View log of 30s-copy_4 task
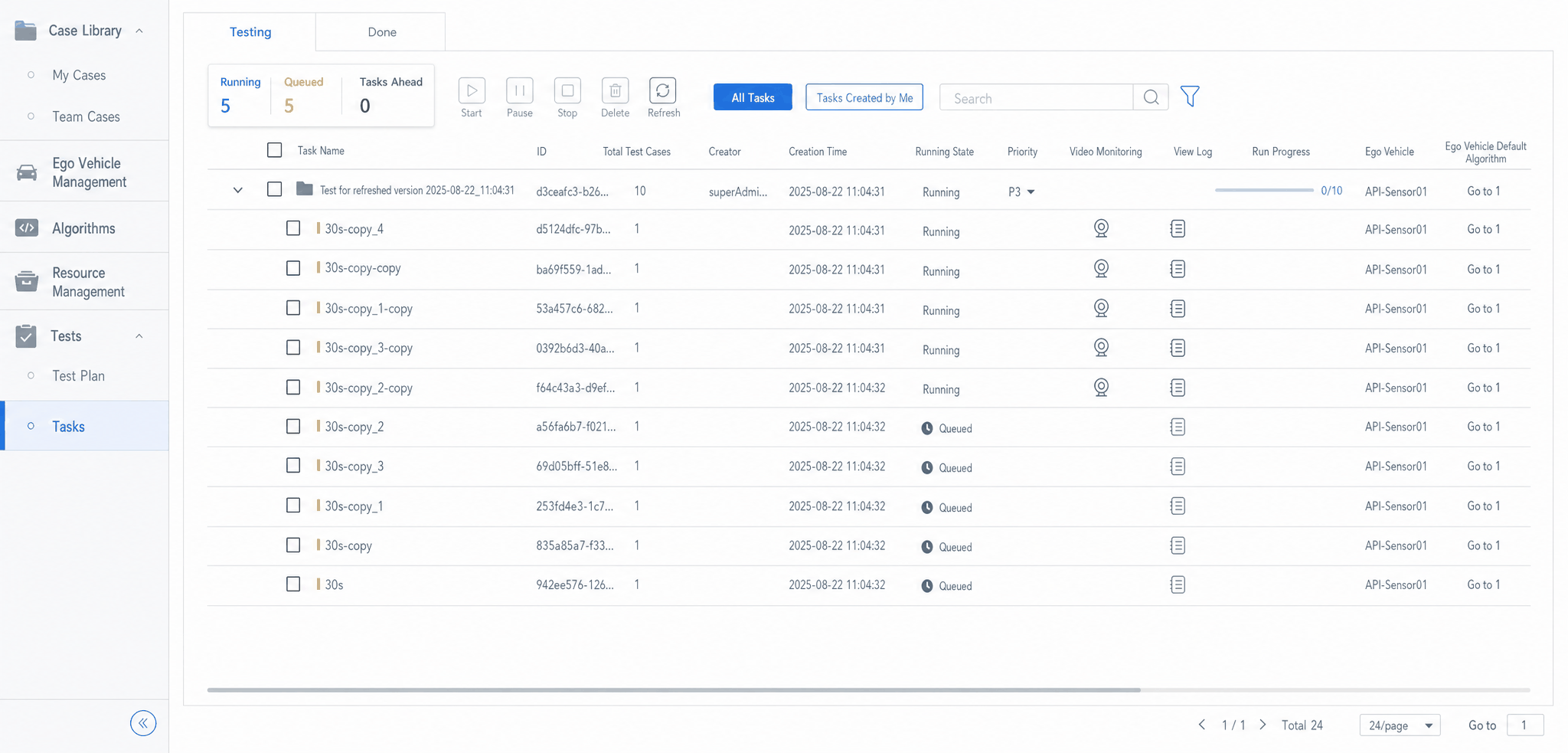This screenshot has height=753, width=1568. (x=1178, y=228)
